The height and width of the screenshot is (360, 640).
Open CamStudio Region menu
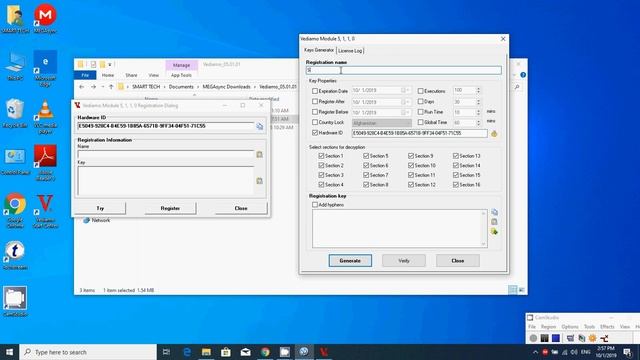click(x=548, y=327)
